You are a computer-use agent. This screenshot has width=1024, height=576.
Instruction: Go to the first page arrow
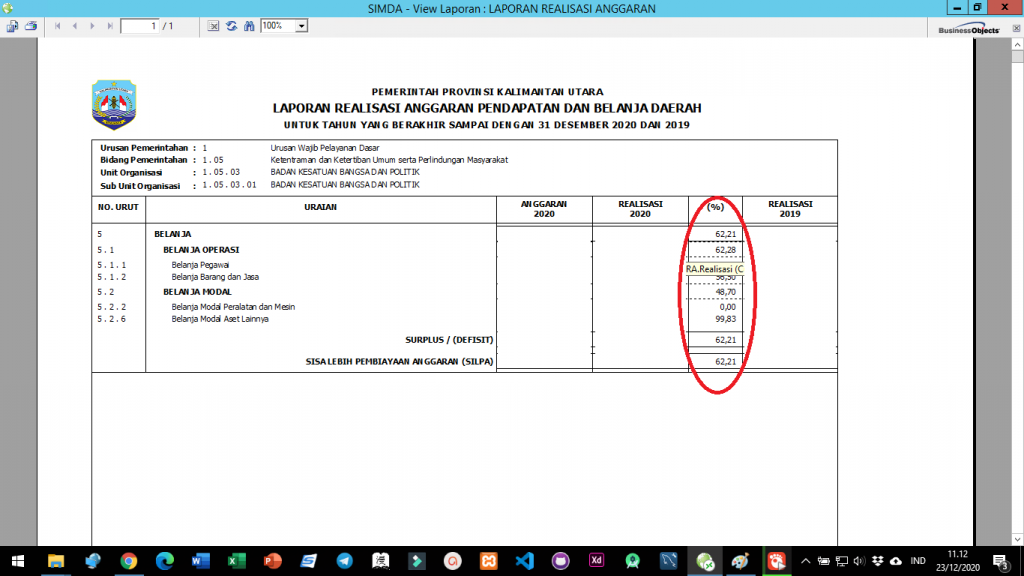58,26
